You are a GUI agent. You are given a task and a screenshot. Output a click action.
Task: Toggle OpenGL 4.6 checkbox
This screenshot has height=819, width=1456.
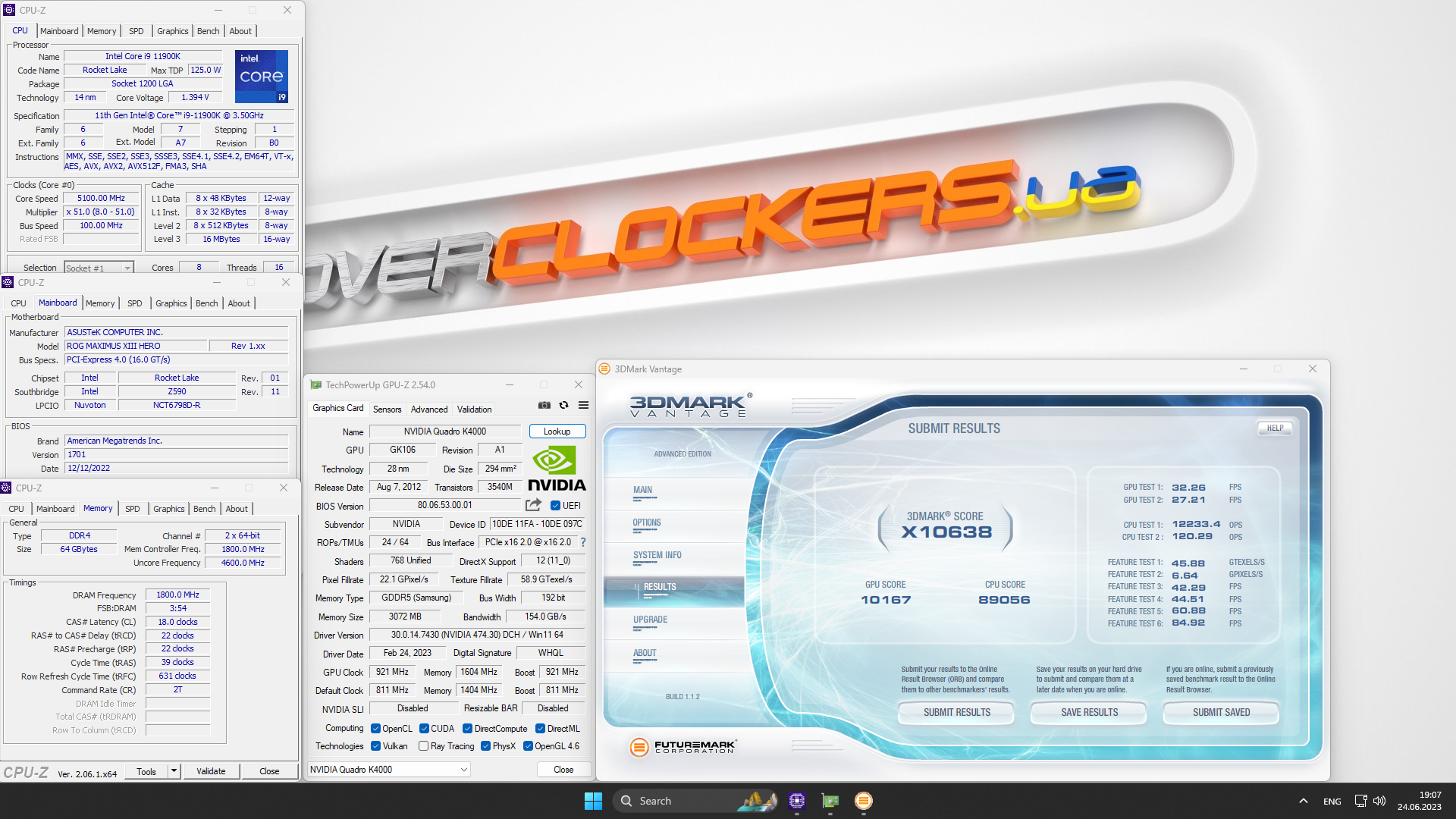pyautogui.click(x=528, y=746)
